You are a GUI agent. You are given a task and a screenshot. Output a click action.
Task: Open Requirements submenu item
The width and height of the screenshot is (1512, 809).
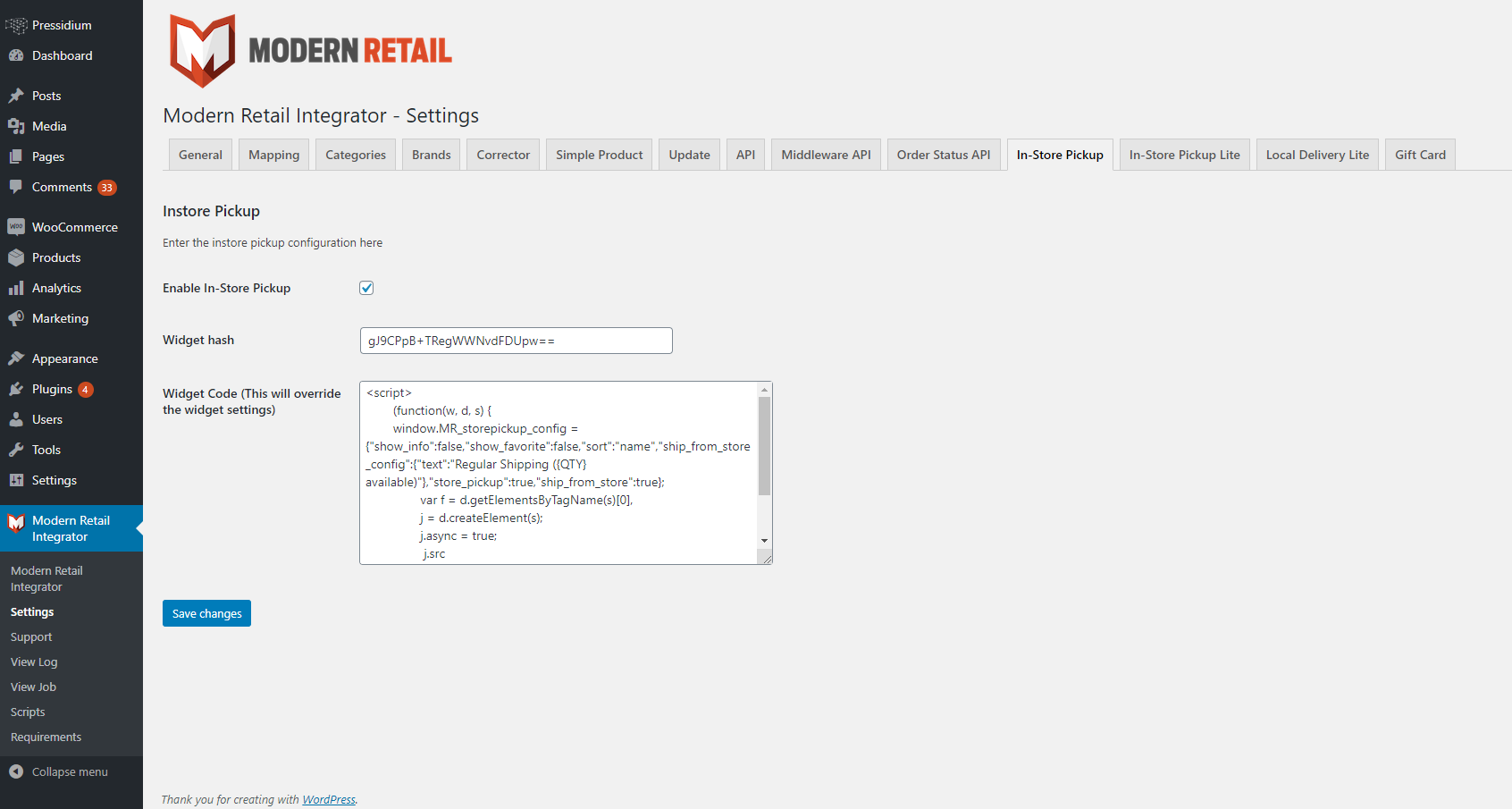46,737
